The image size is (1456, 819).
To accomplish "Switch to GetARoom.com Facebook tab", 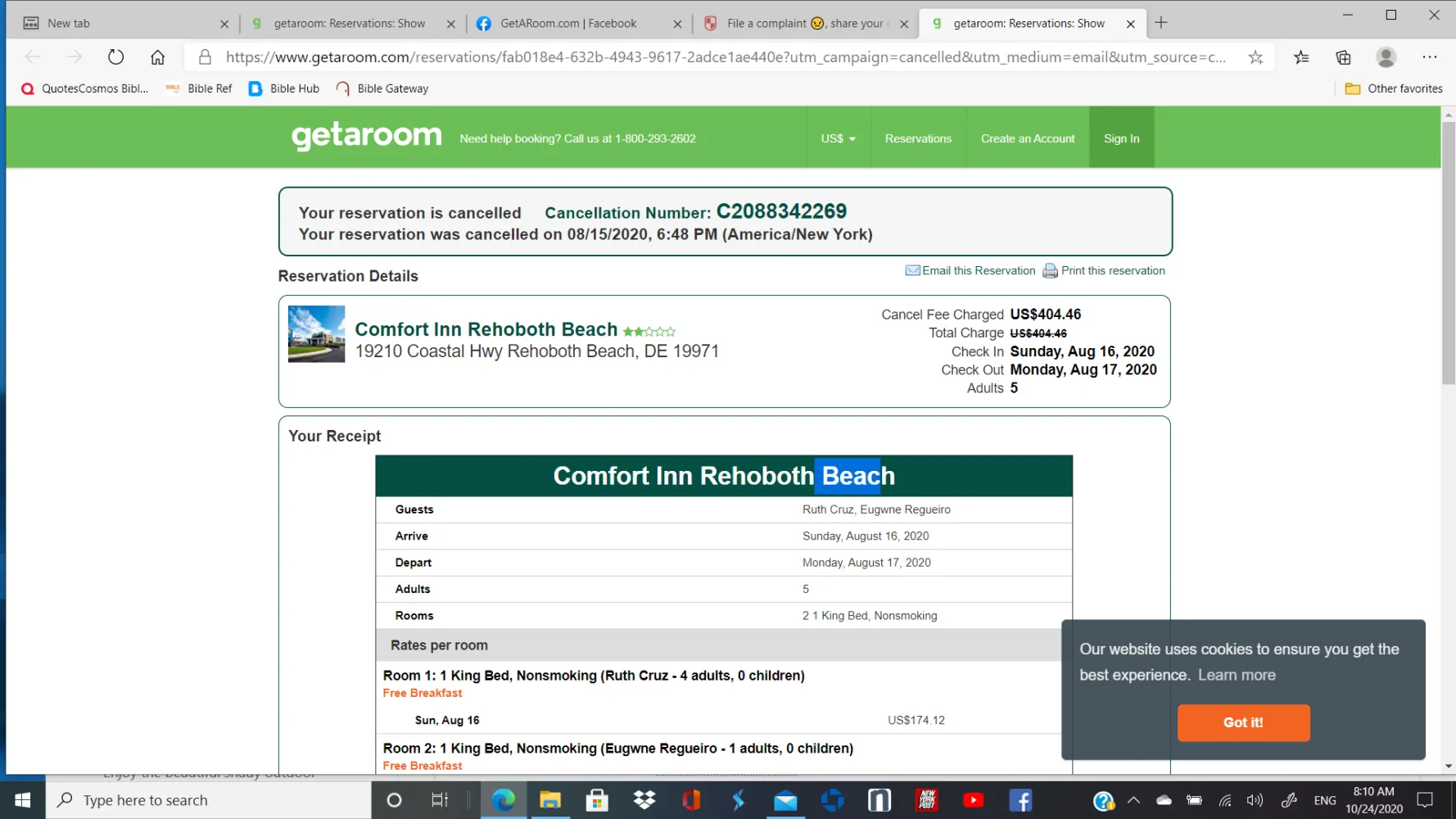I will (568, 23).
